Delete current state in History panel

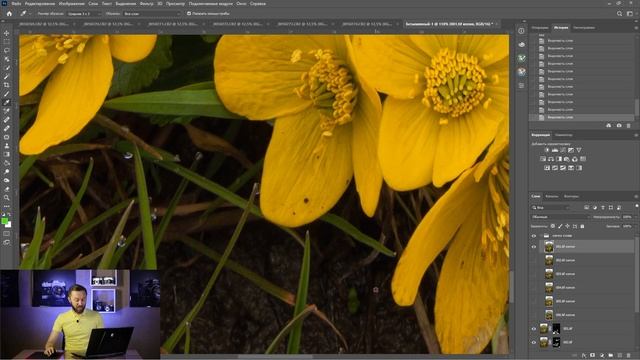point(629,125)
